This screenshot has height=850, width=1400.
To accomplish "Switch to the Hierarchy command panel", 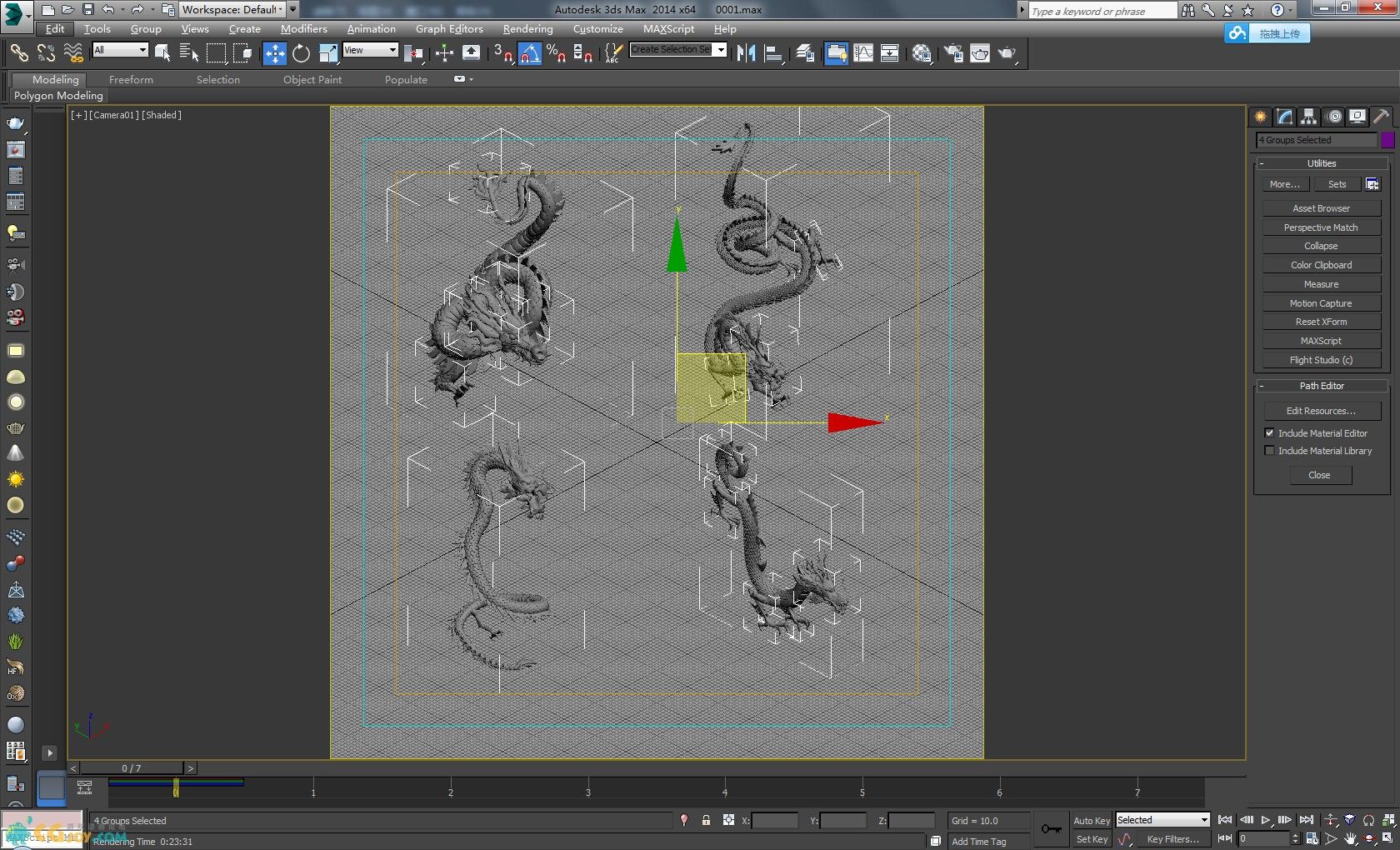I will click(x=1308, y=117).
